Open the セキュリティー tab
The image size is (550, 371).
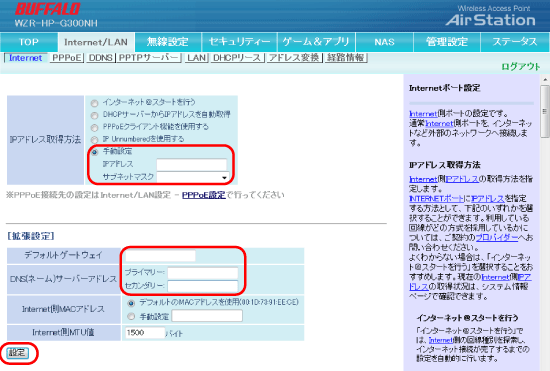[x=240, y=42]
